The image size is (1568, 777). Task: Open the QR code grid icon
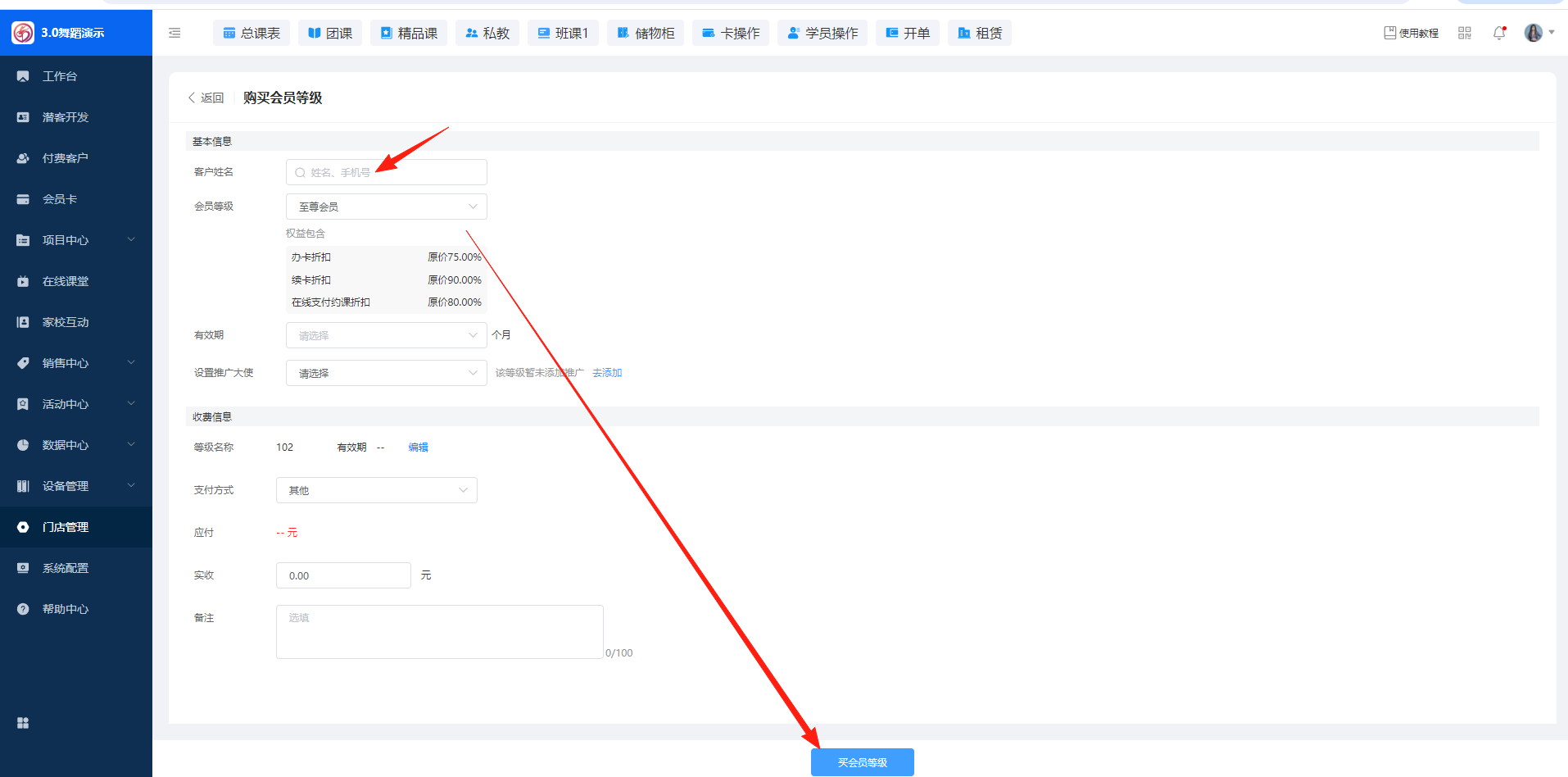pyautogui.click(x=1465, y=33)
